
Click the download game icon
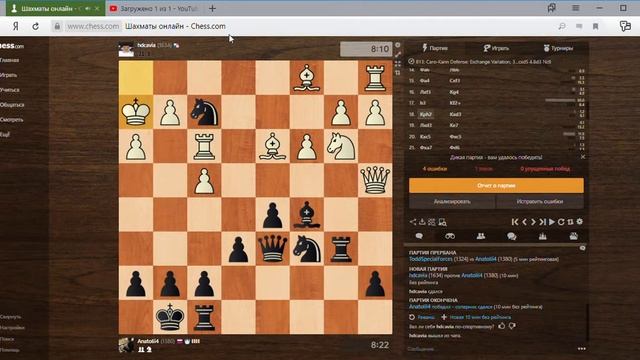422,222
